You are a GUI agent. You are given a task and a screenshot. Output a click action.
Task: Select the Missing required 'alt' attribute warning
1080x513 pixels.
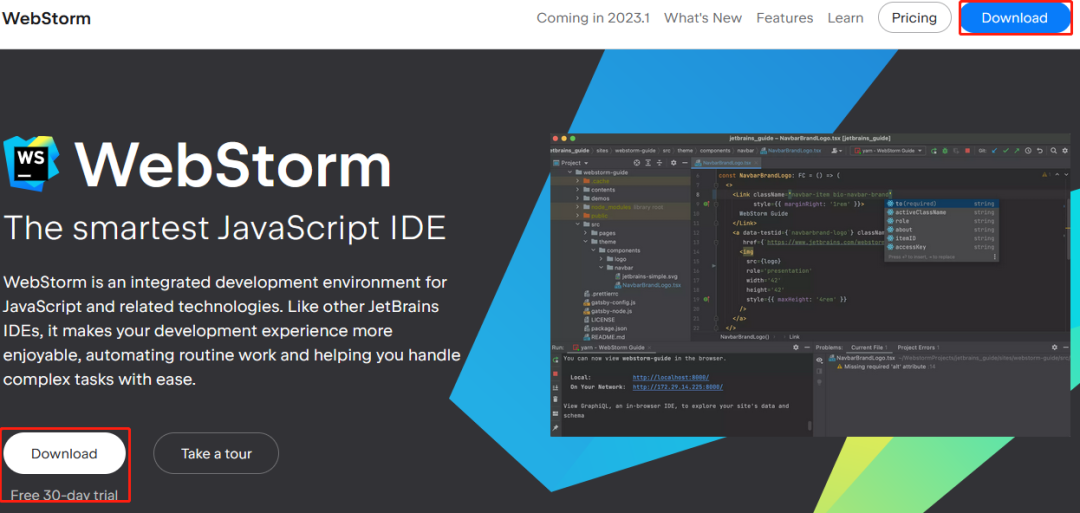pyautogui.click(x=884, y=366)
